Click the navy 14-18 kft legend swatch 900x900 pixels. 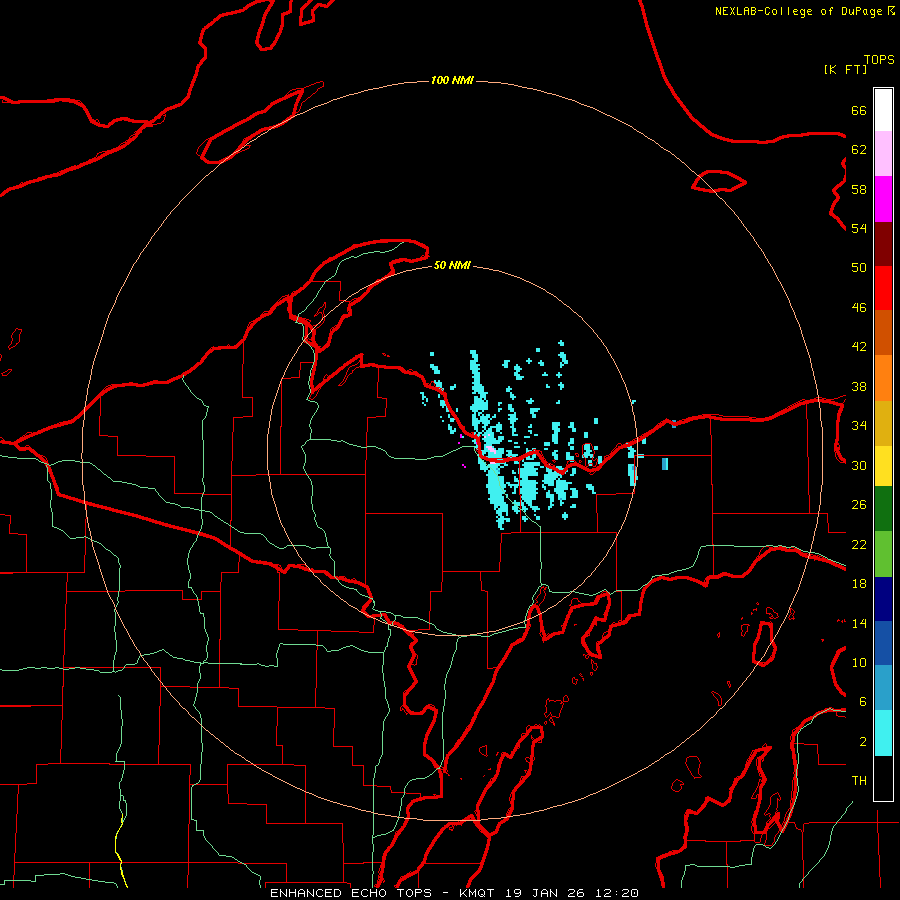click(x=883, y=599)
